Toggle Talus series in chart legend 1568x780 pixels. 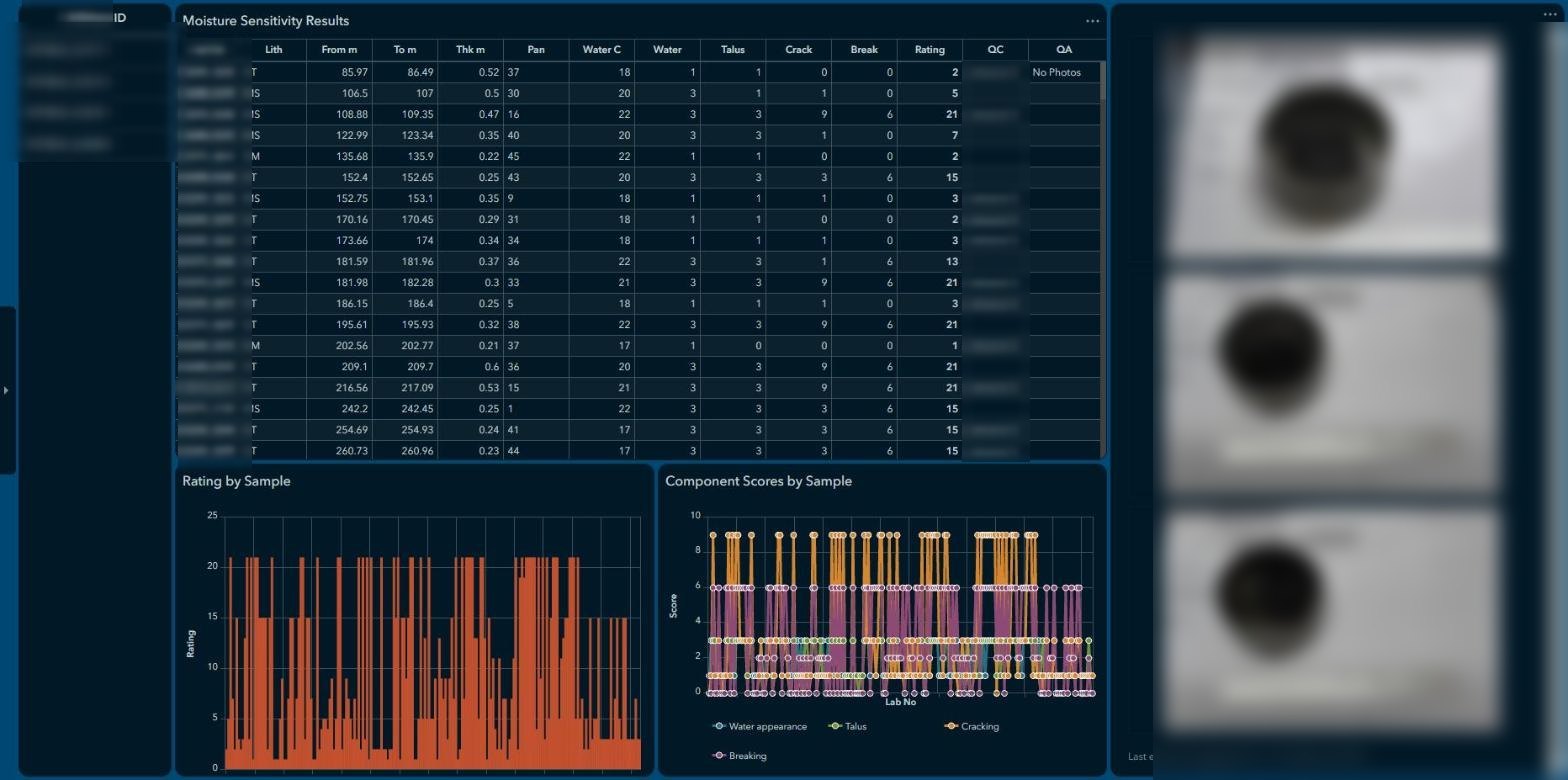click(848, 727)
